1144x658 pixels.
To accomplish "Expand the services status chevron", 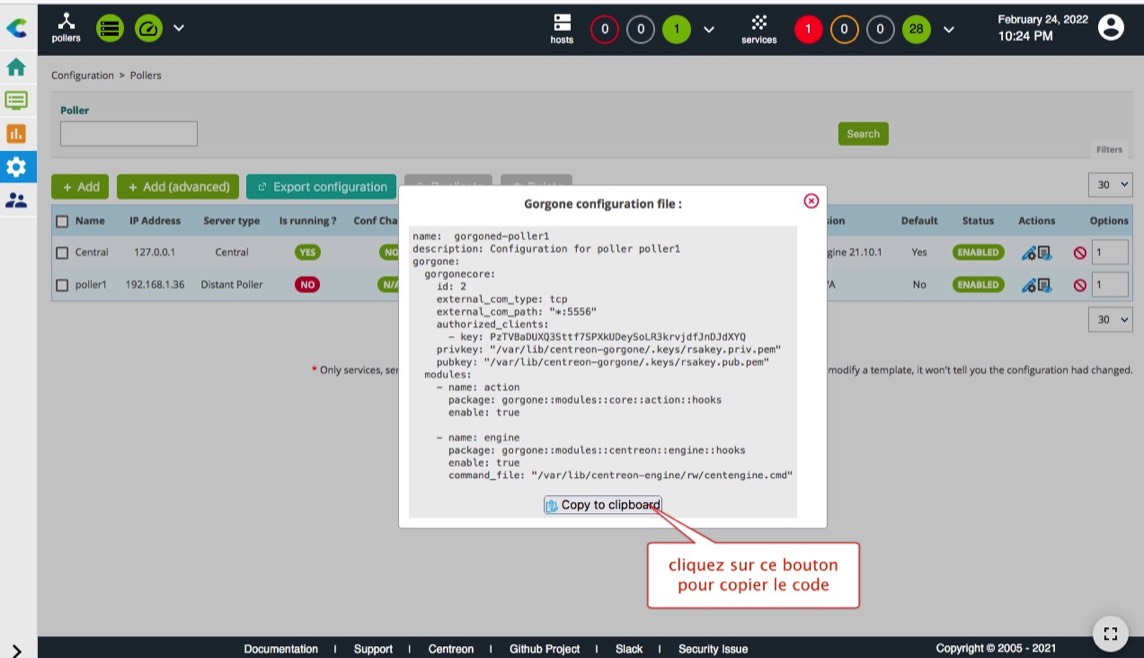I will (x=948, y=29).
